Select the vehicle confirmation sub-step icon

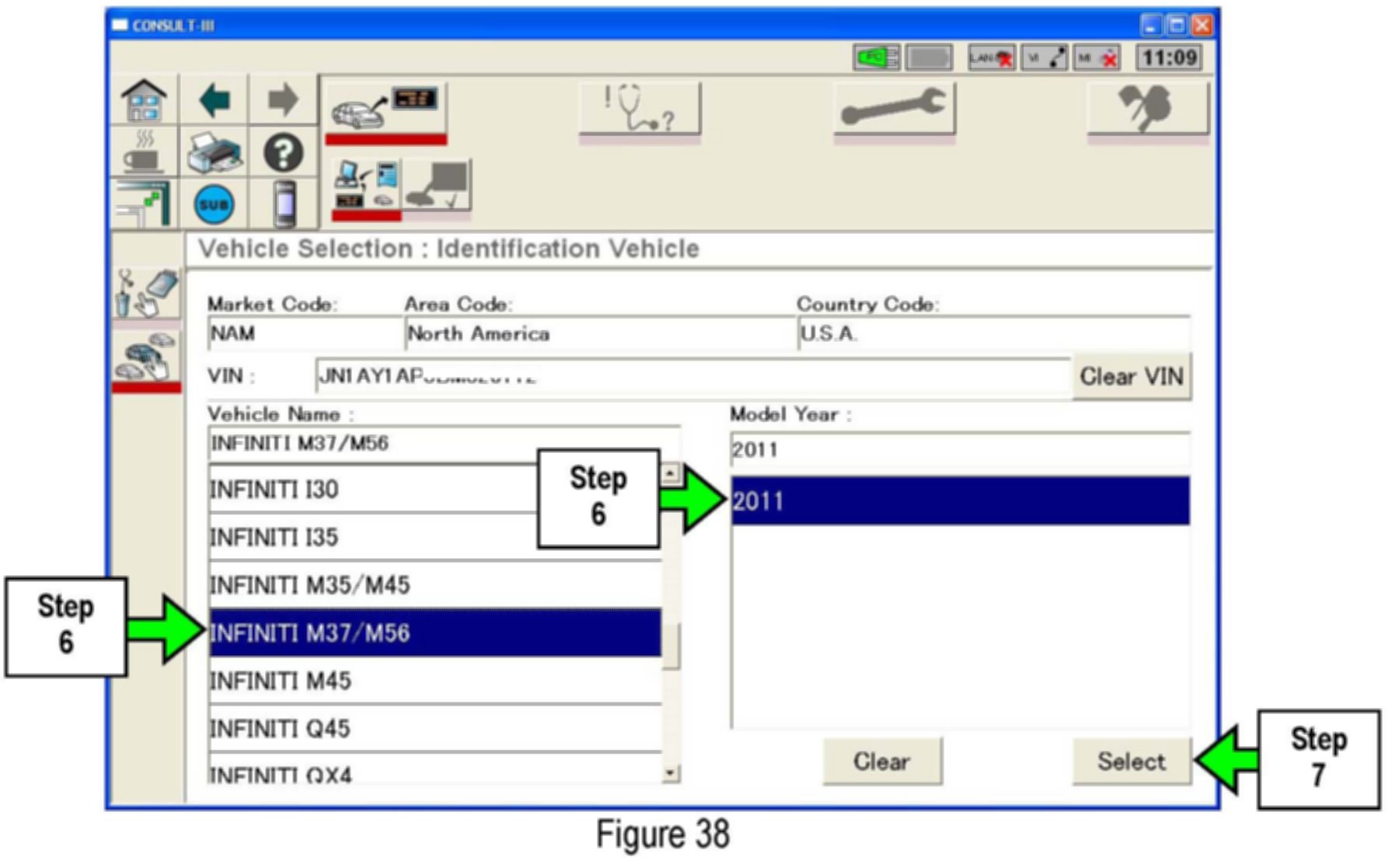click(438, 187)
